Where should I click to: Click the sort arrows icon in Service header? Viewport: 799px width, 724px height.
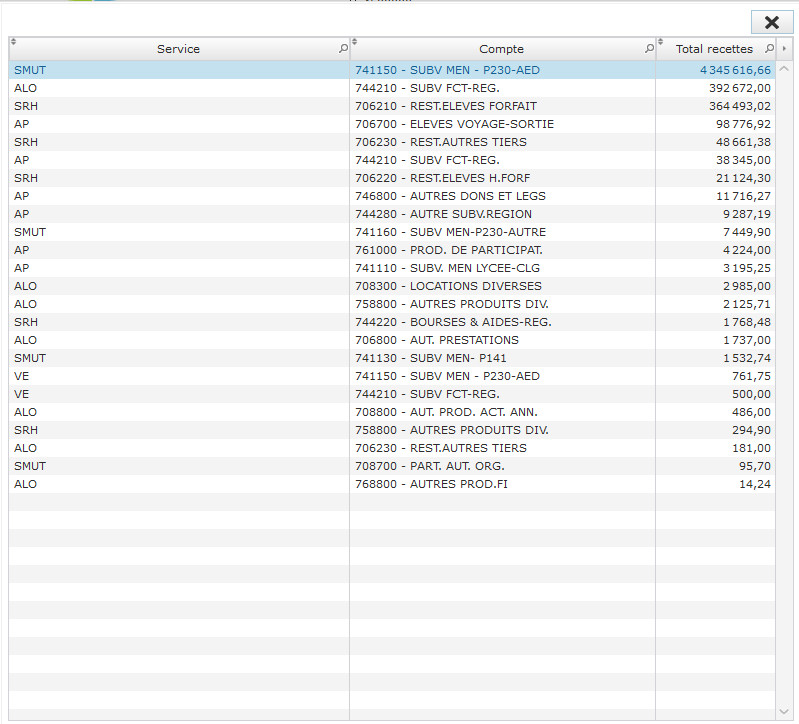14,42
